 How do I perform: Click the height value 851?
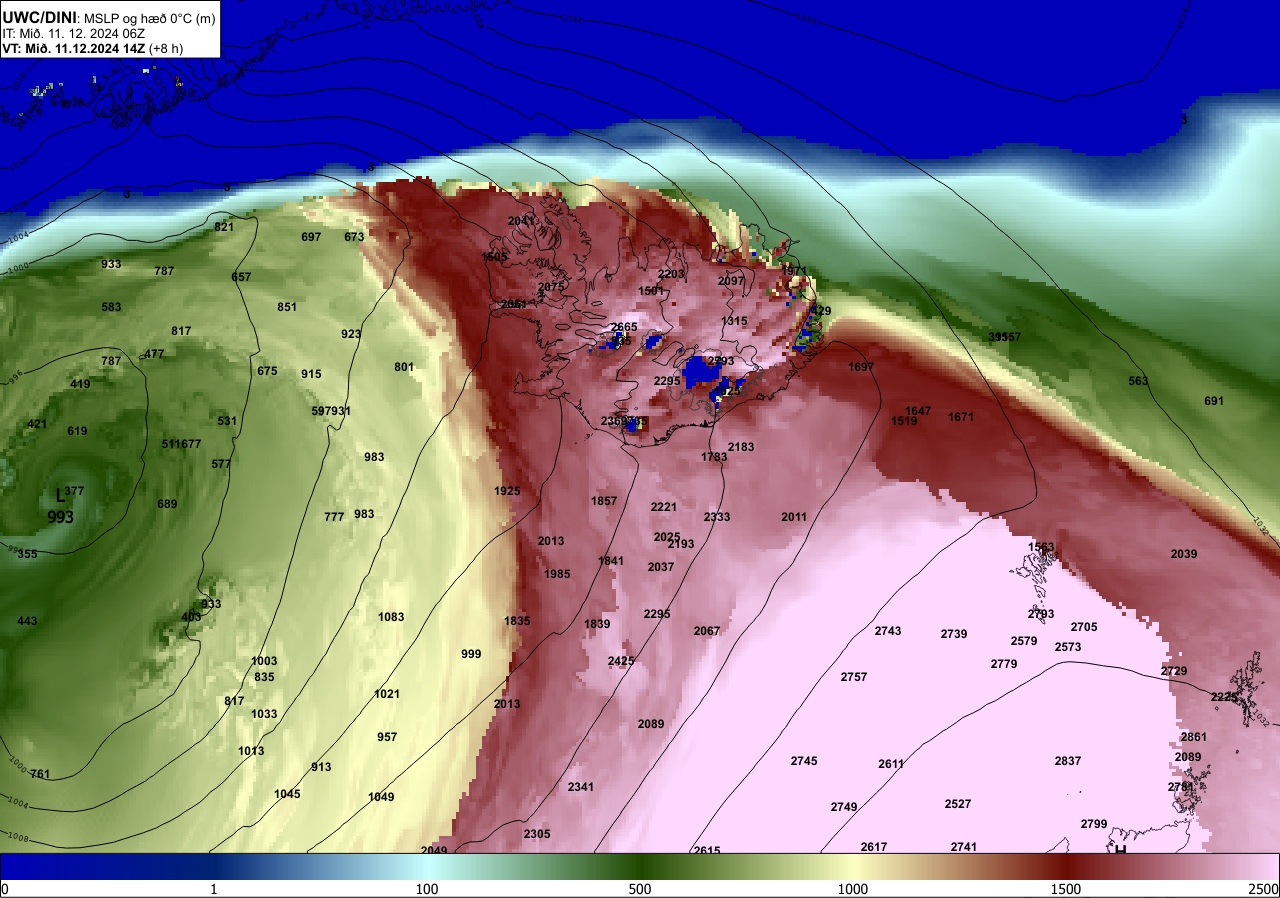point(287,307)
